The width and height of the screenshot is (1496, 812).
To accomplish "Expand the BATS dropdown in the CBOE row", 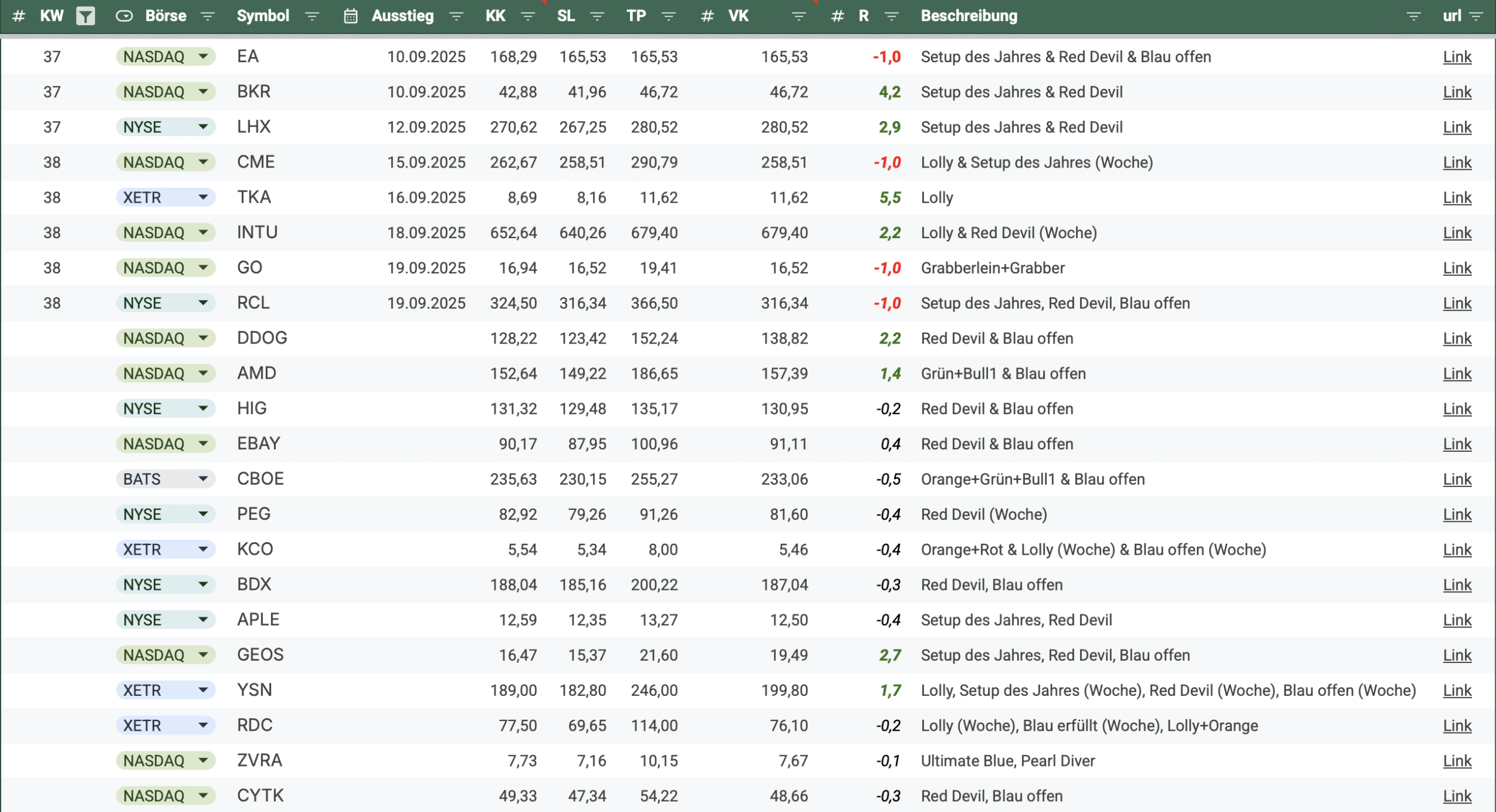I will [x=203, y=479].
